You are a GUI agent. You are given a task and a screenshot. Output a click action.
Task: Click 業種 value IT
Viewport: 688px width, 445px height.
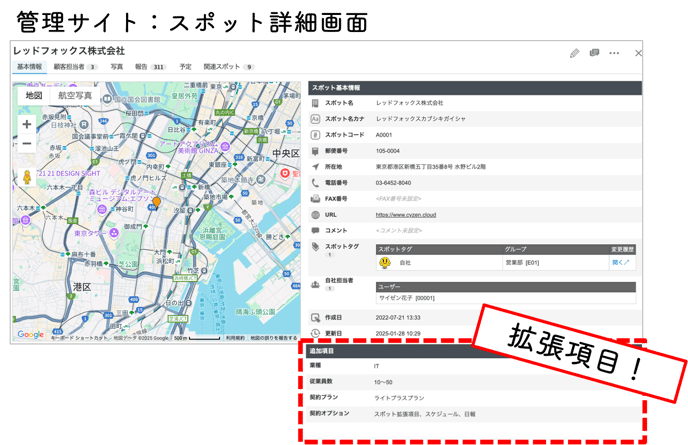pos(376,366)
